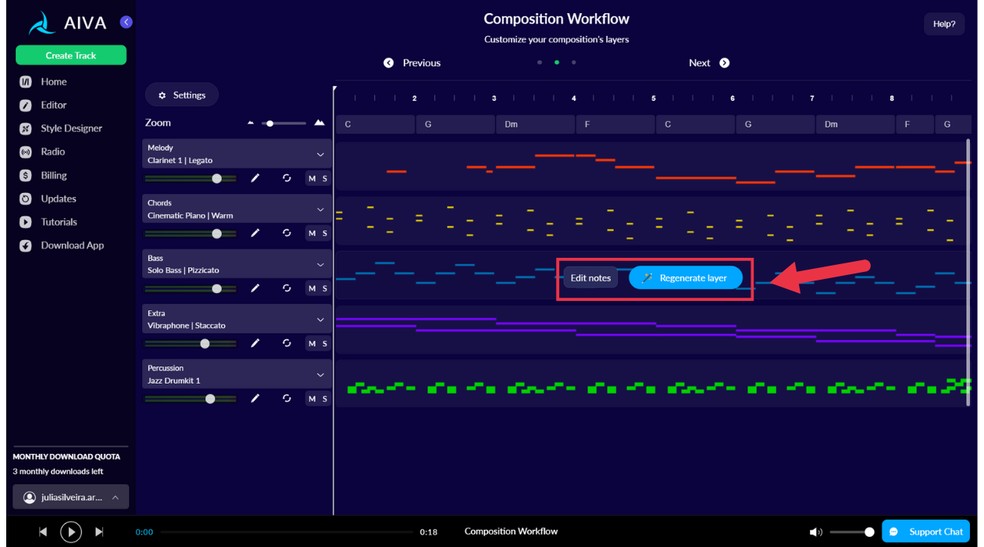Image resolution: width=984 pixels, height=547 pixels.
Task: Solo the Percussion layer
Action: click(x=324, y=398)
